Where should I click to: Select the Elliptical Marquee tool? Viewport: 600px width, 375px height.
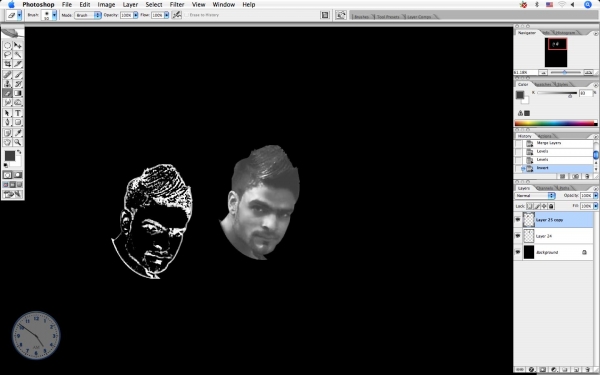point(7,45)
